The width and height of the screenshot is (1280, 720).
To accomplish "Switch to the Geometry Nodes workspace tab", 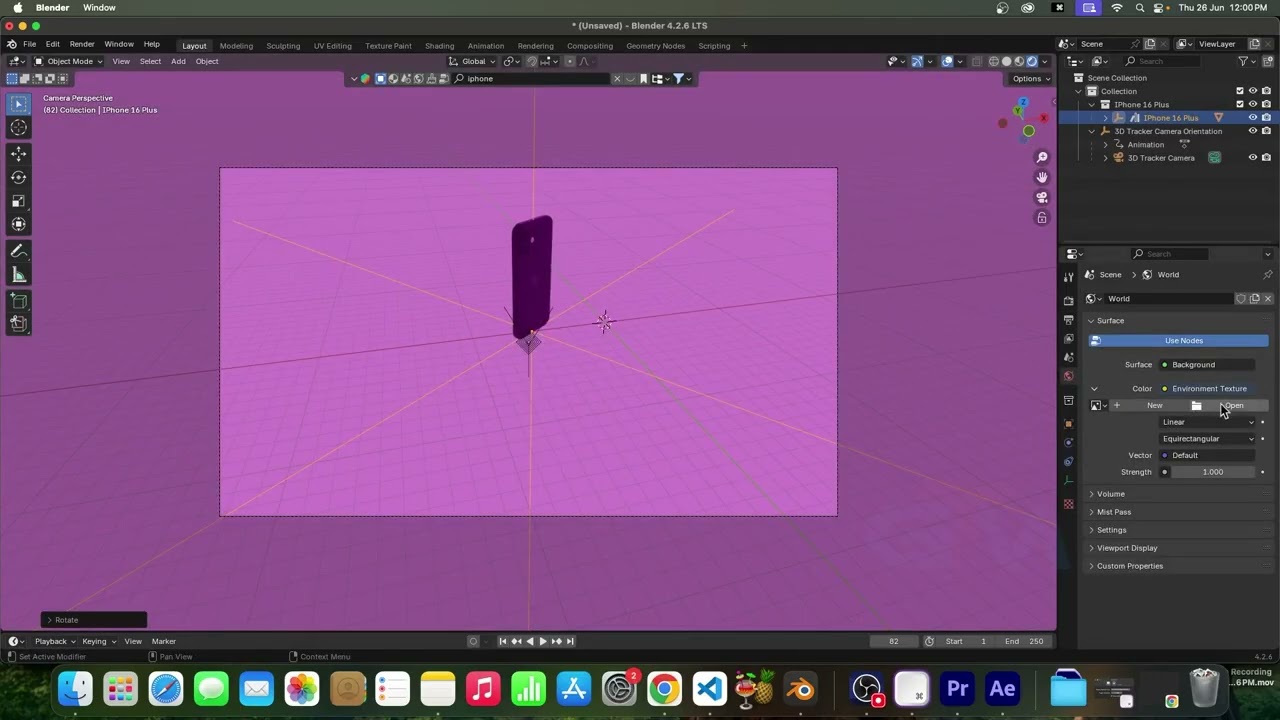I will click(655, 46).
